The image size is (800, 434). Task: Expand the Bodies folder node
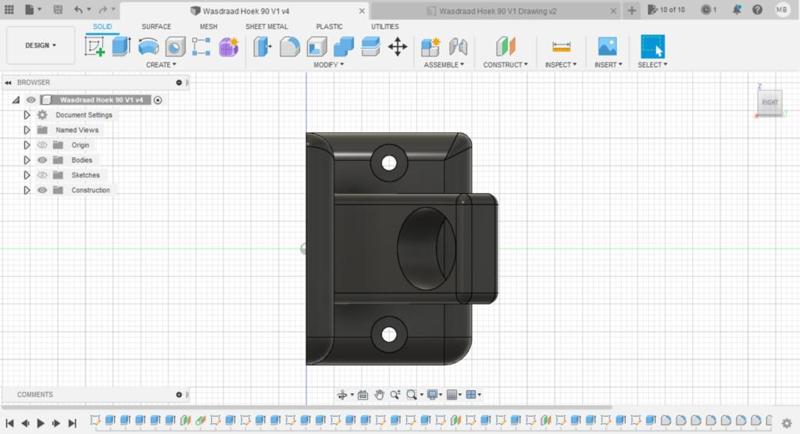[x=27, y=160]
